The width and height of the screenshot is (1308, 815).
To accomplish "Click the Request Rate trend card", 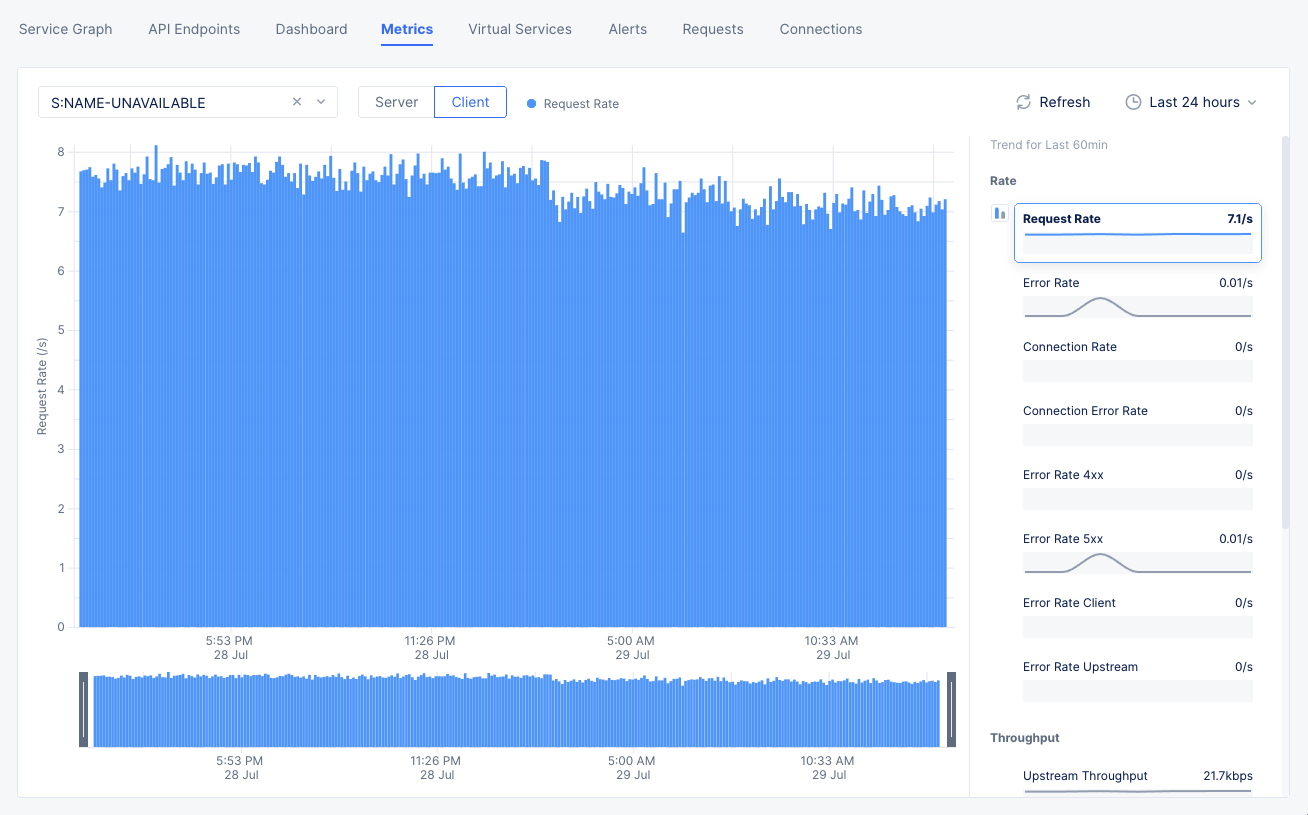I will tap(1137, 233).
